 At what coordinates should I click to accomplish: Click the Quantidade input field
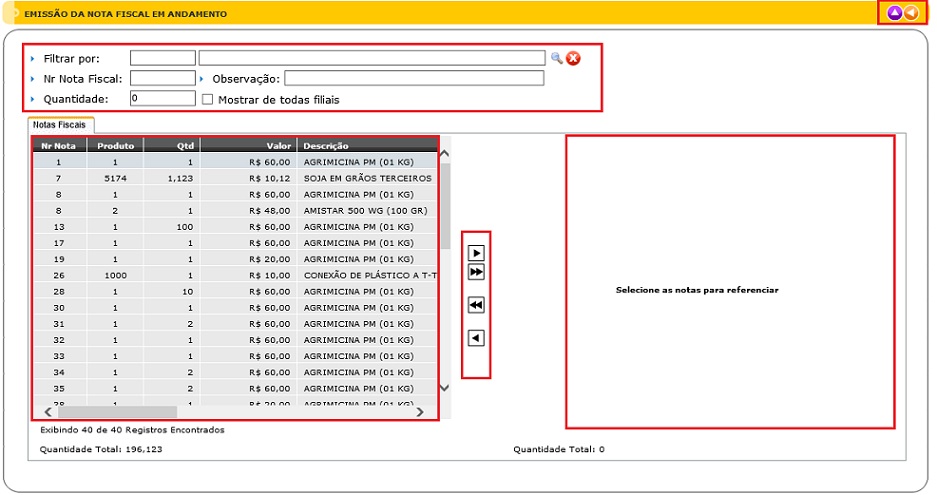162,99
